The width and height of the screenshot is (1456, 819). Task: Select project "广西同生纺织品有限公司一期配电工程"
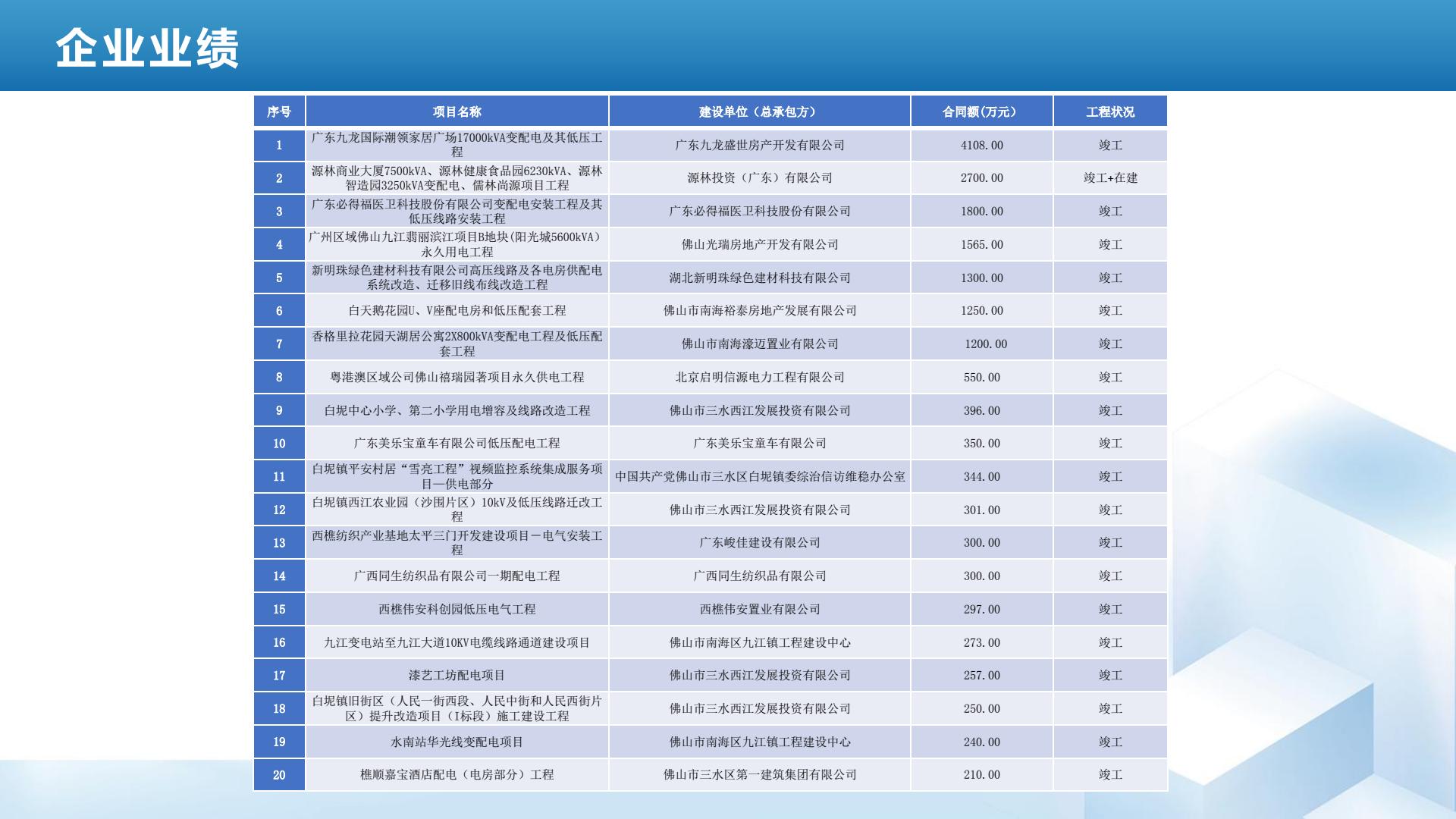(x=457, y=576)
